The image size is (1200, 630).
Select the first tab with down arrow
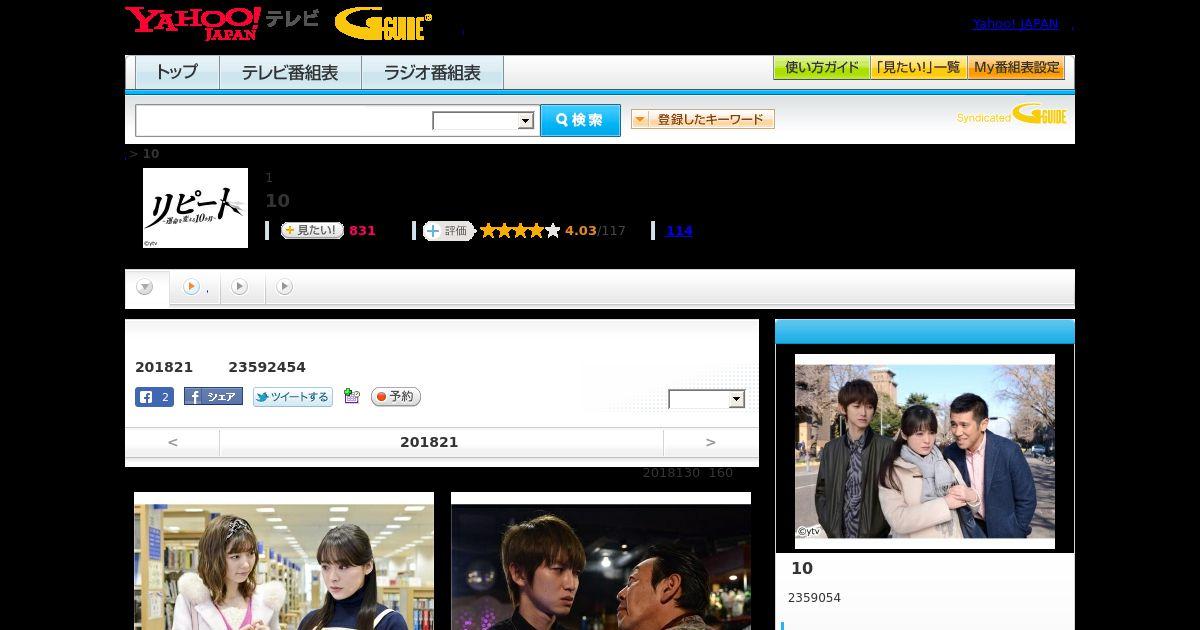pos(146,288)
